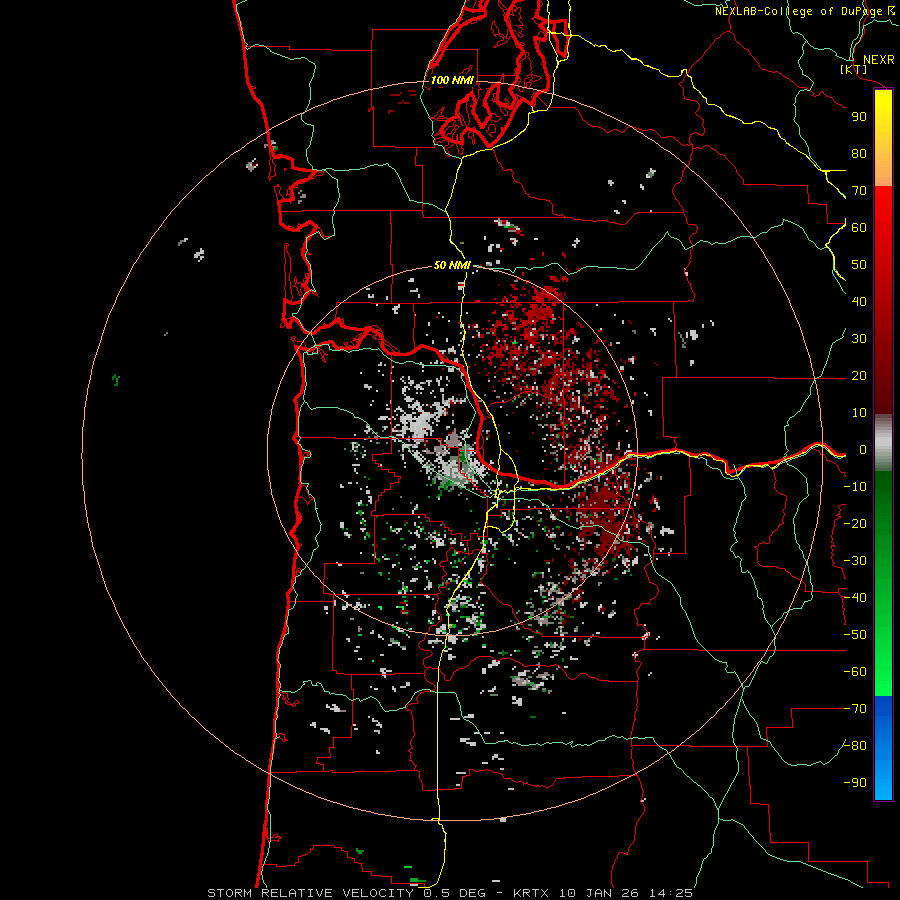Click the 60 value on velocity scale
Screen dimensions: 900x900
(x=859, y=228)
